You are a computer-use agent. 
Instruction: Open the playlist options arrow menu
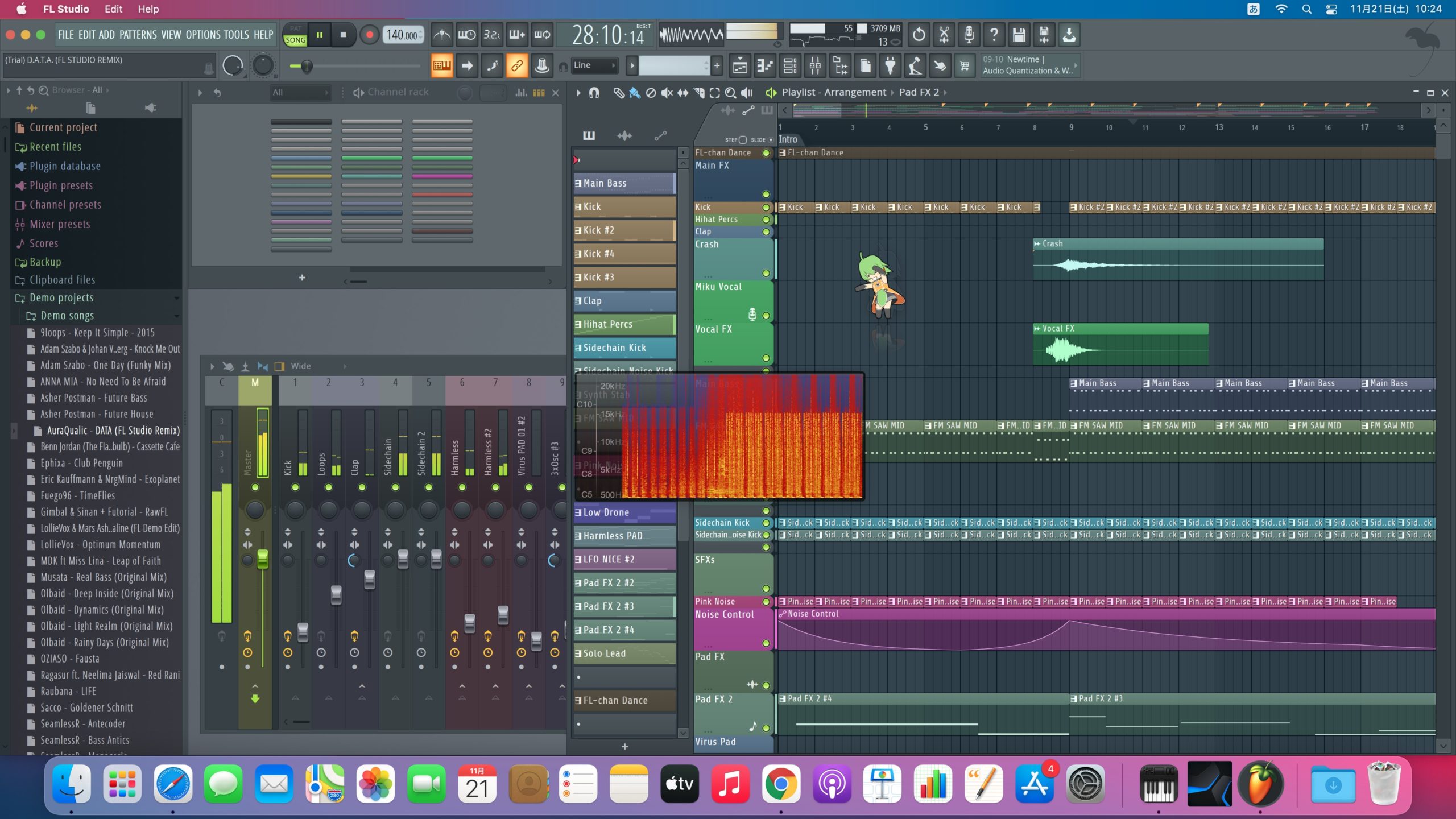click(x=578, y=93)
